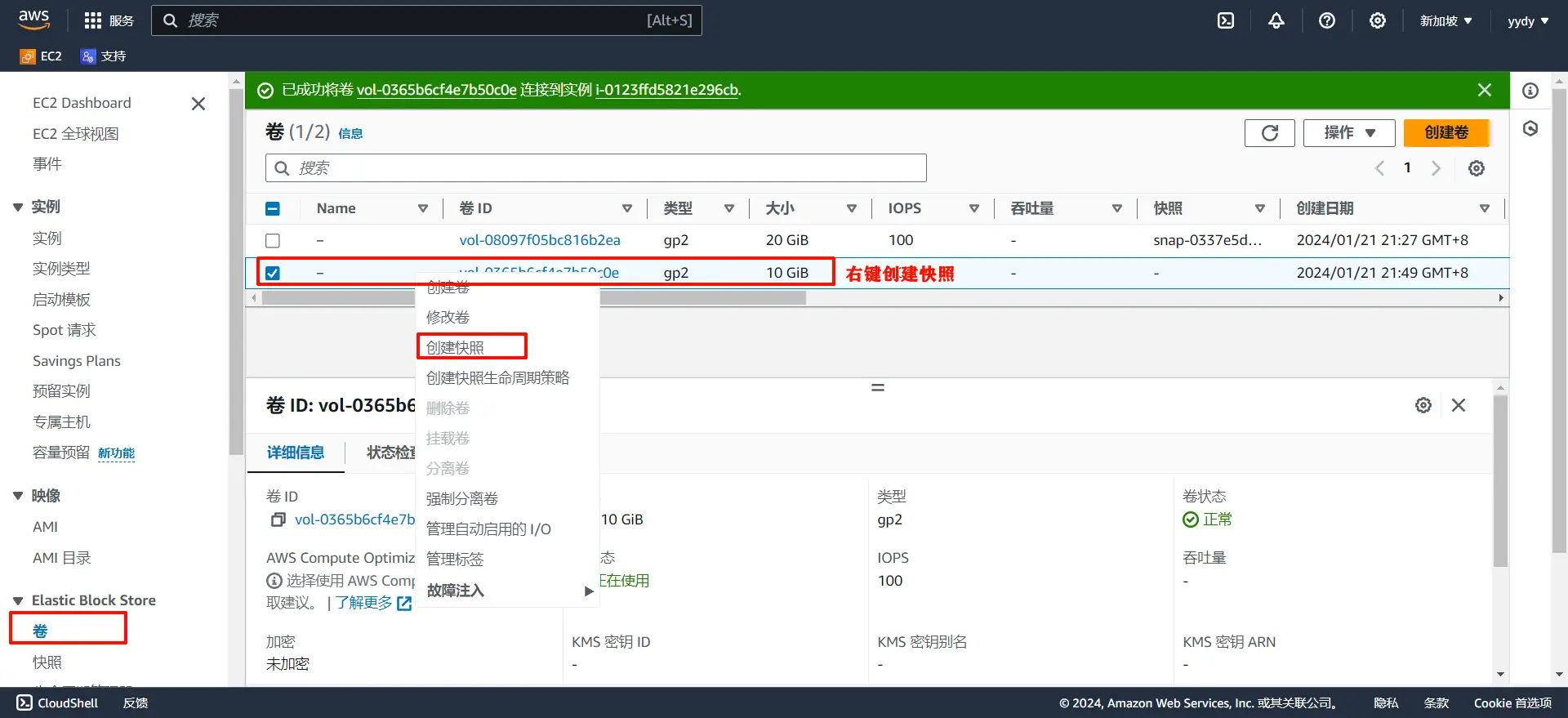
Task: Open the AWS home logo
Action: coord(33,20)
